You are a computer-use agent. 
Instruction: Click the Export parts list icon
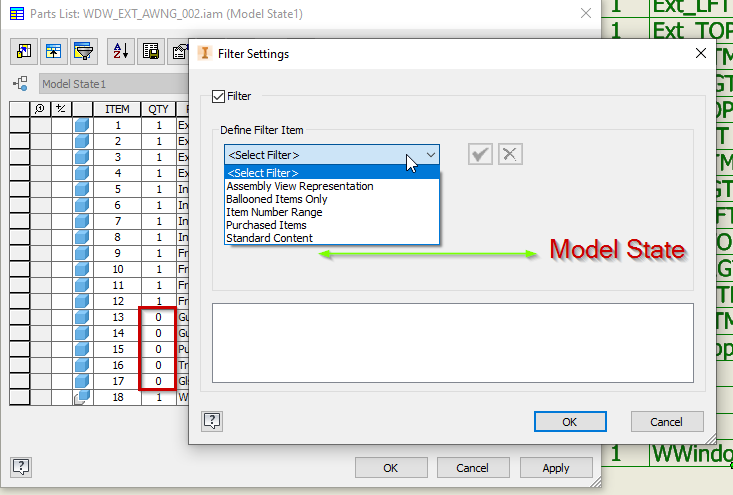point(151,51)
